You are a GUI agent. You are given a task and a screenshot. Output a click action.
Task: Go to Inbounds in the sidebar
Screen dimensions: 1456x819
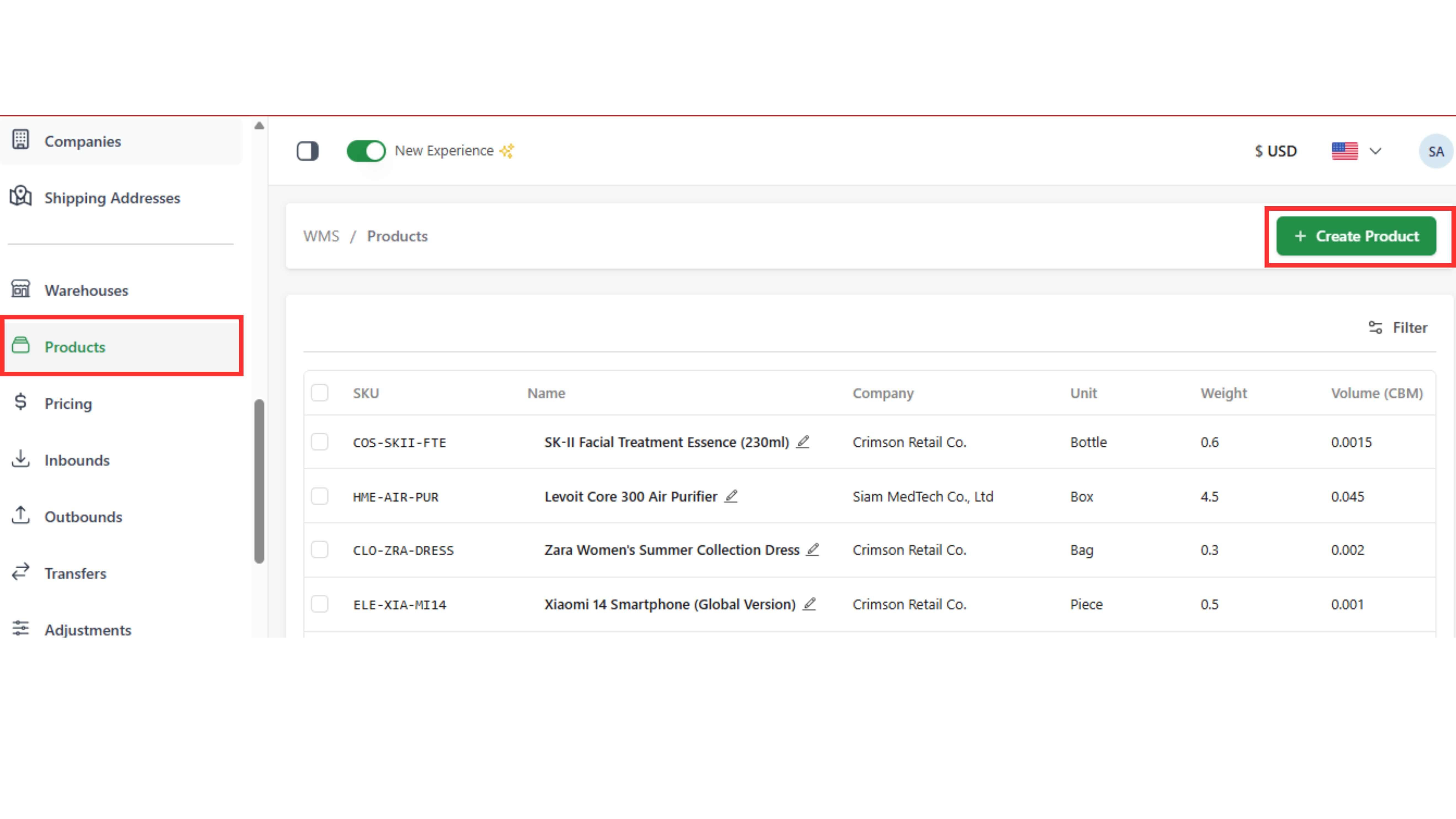pos(77,460)
